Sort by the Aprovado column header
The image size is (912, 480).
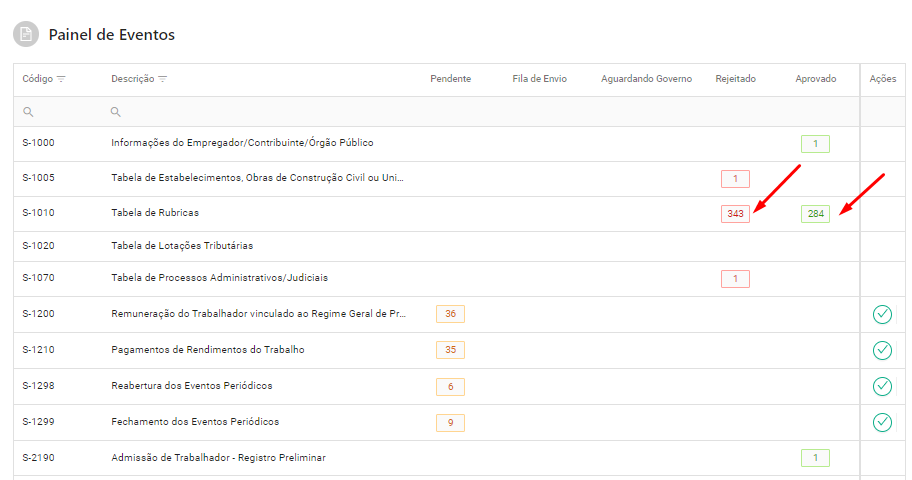tap(815, 79)
